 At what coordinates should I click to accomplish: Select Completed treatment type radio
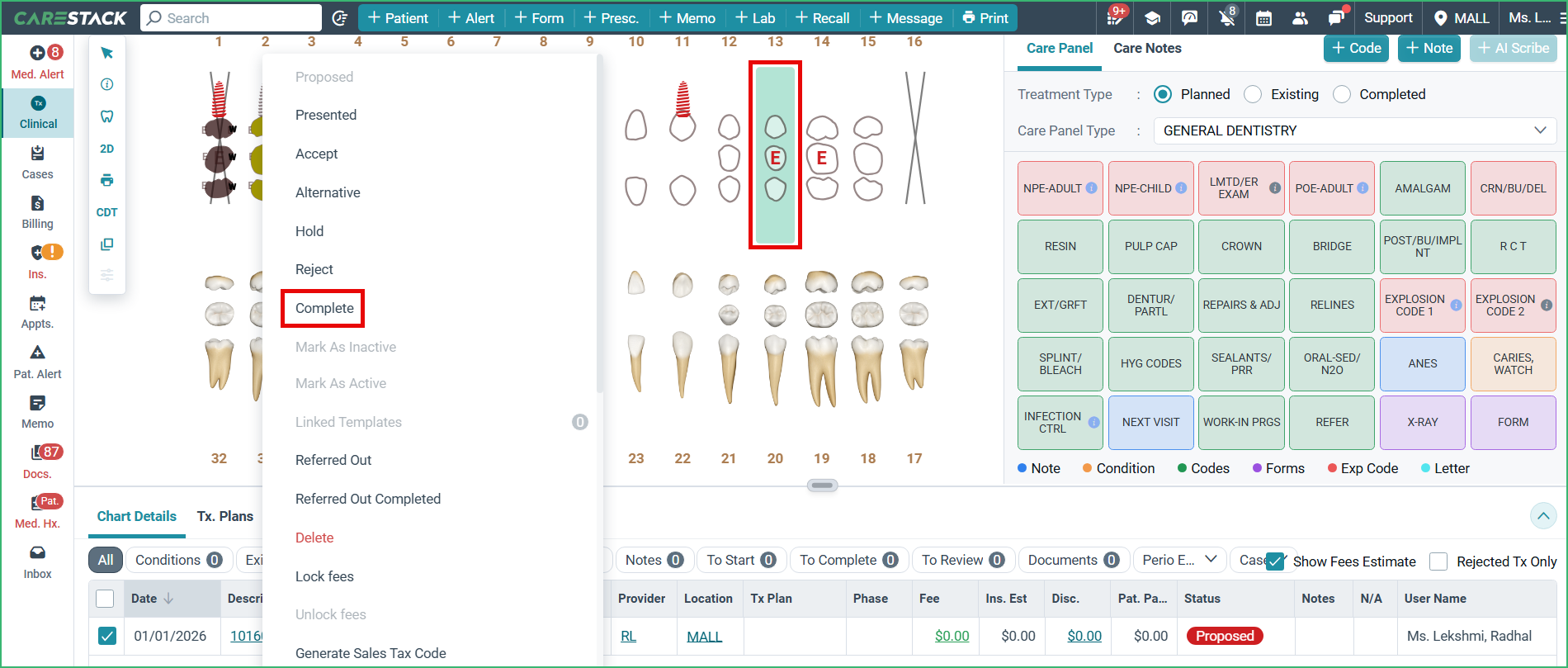(1342, 94)
